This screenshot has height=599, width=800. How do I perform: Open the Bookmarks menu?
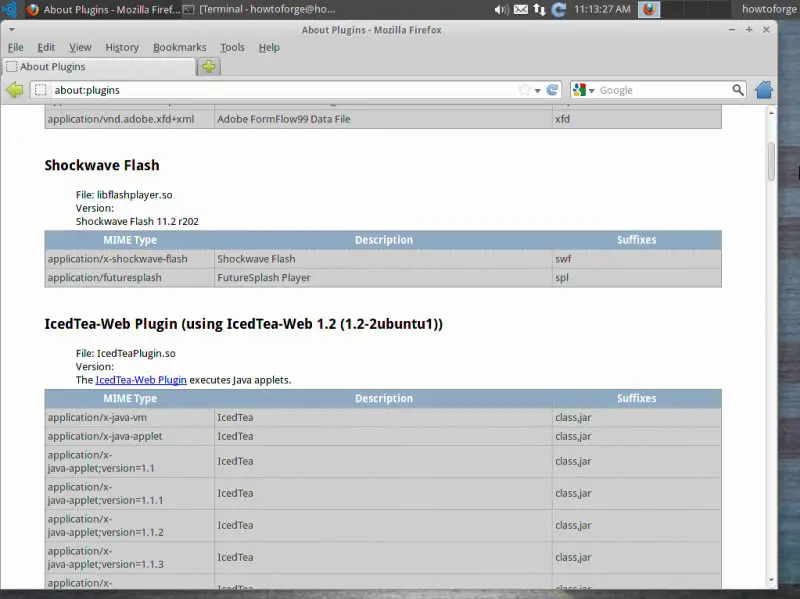(x=180, y=47)
